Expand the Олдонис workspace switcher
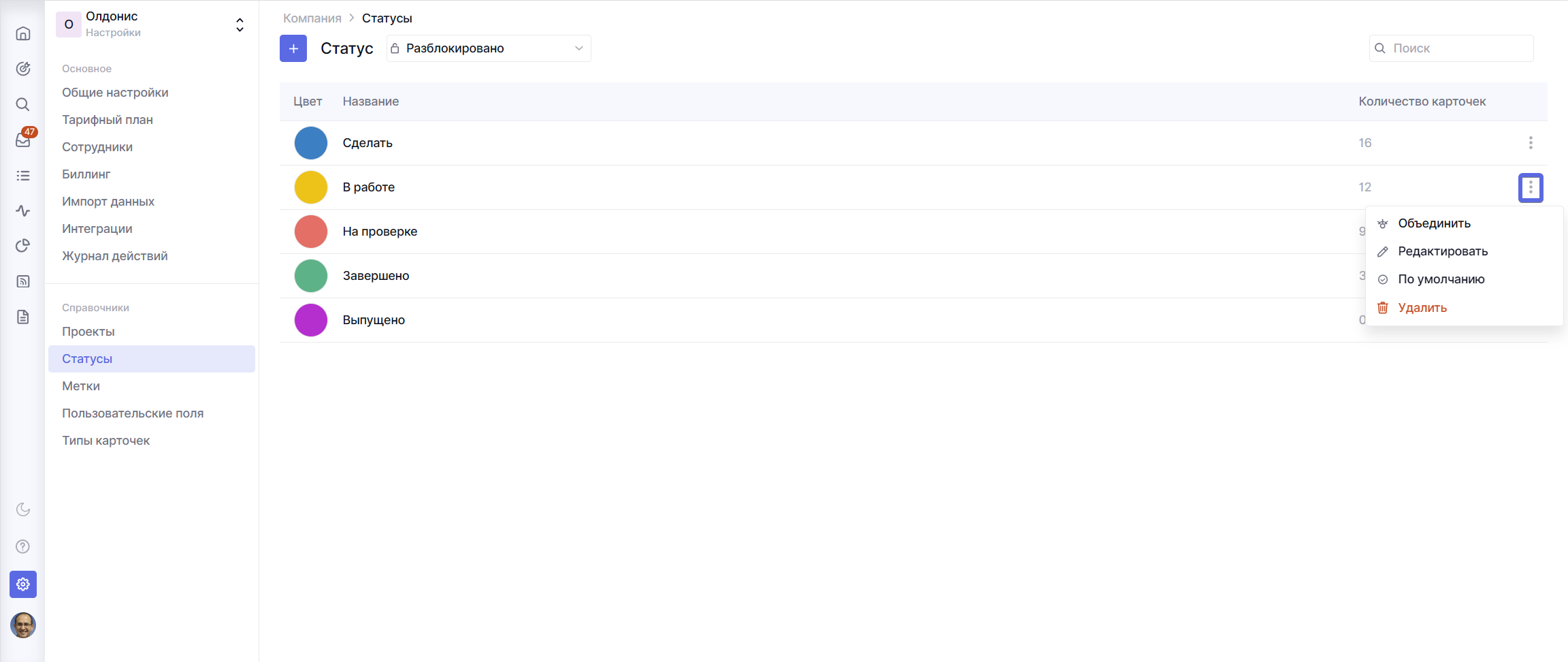 pyautogui.click(x=240, y=25)
